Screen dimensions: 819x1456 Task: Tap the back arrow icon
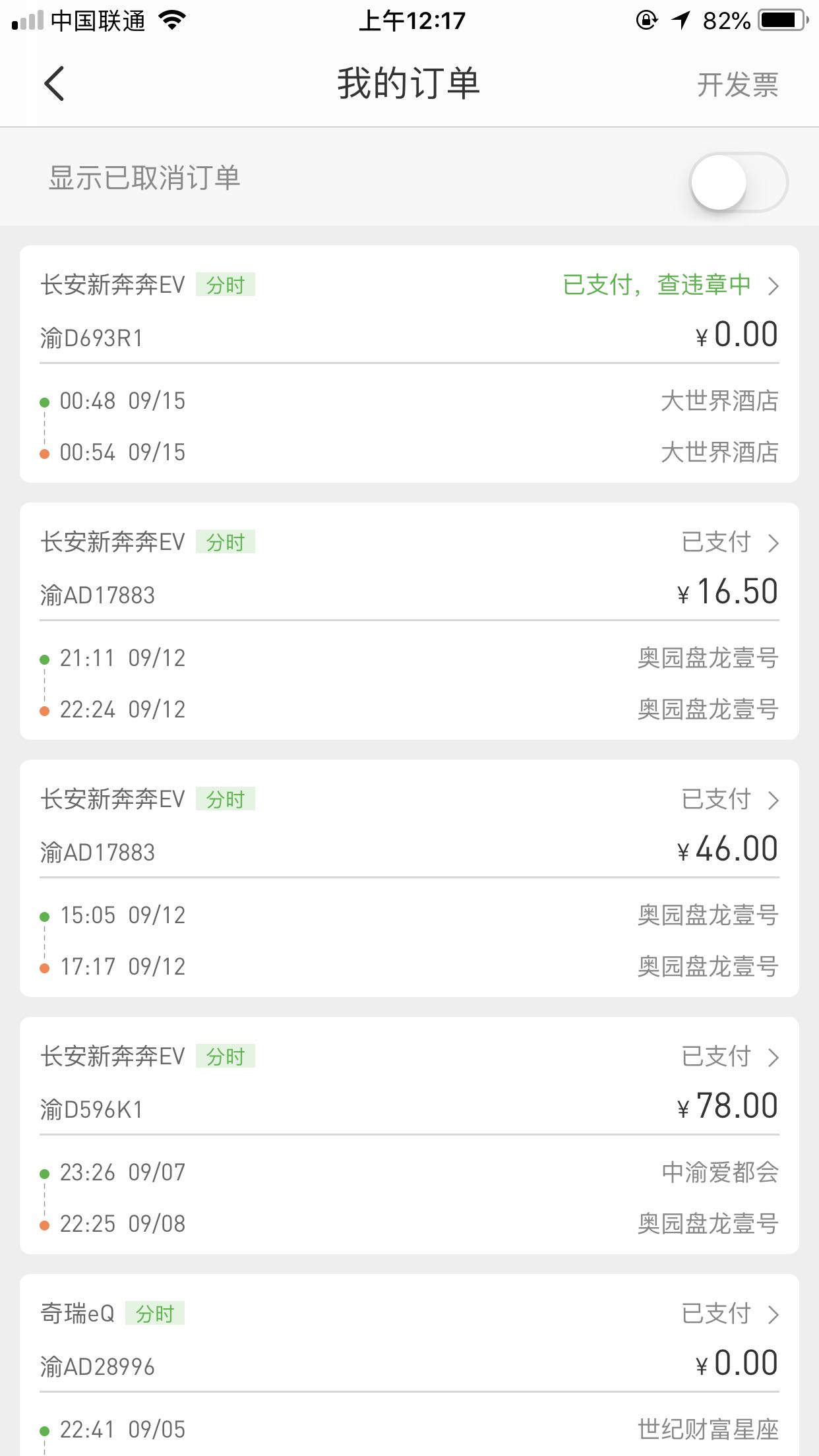pos(54,84)
